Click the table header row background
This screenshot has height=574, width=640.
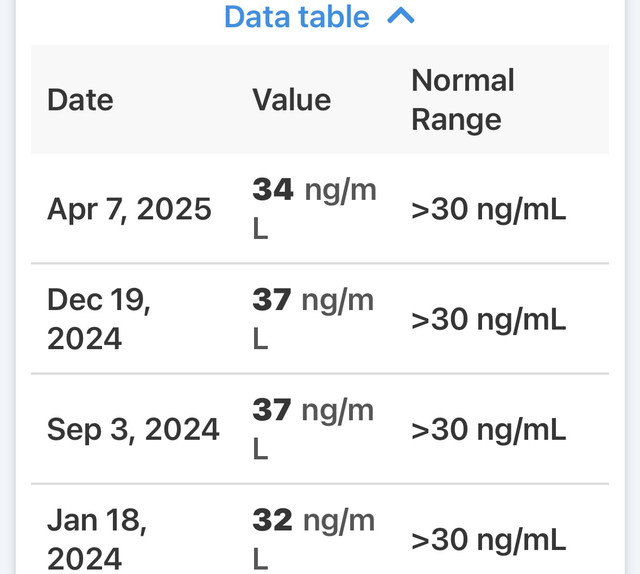(x=320, y=99)
